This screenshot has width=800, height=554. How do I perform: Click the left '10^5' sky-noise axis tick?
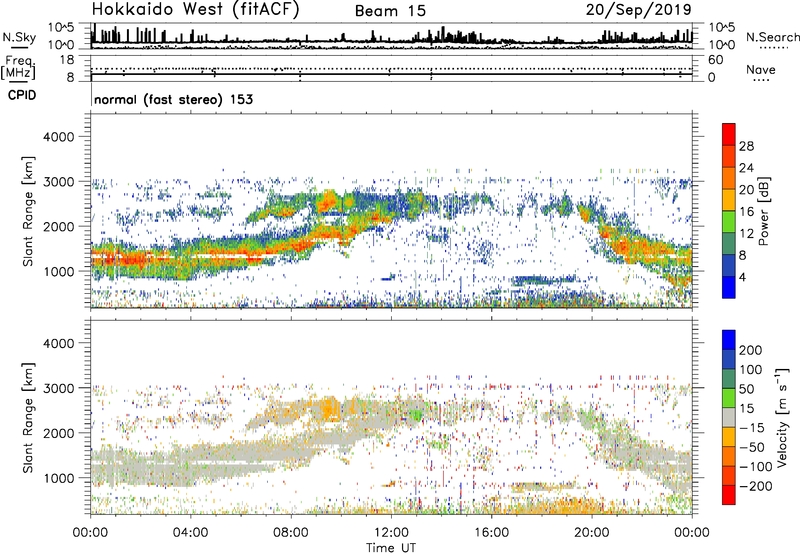point(61,28)
